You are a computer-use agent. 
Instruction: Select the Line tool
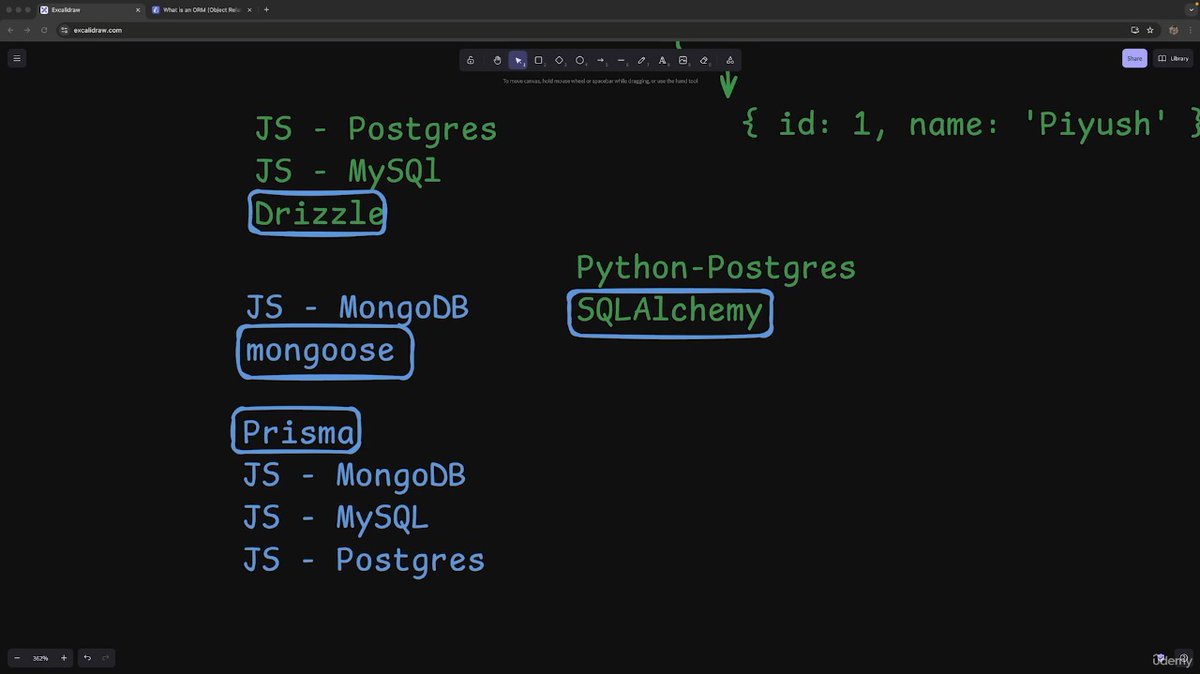(621, 60)
